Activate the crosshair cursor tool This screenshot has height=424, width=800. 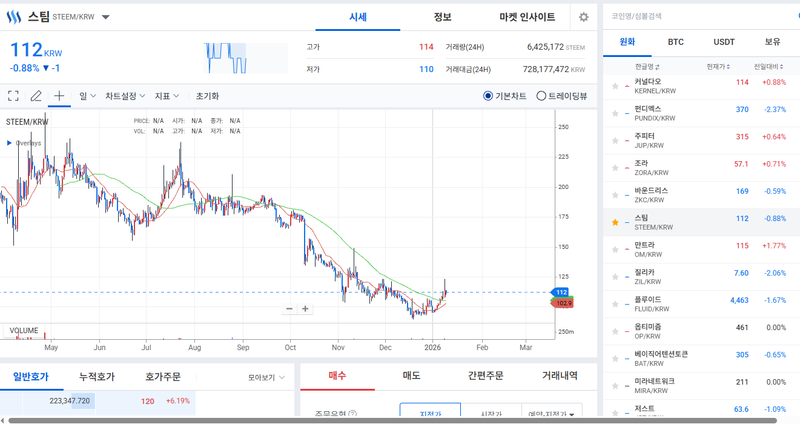59,96
